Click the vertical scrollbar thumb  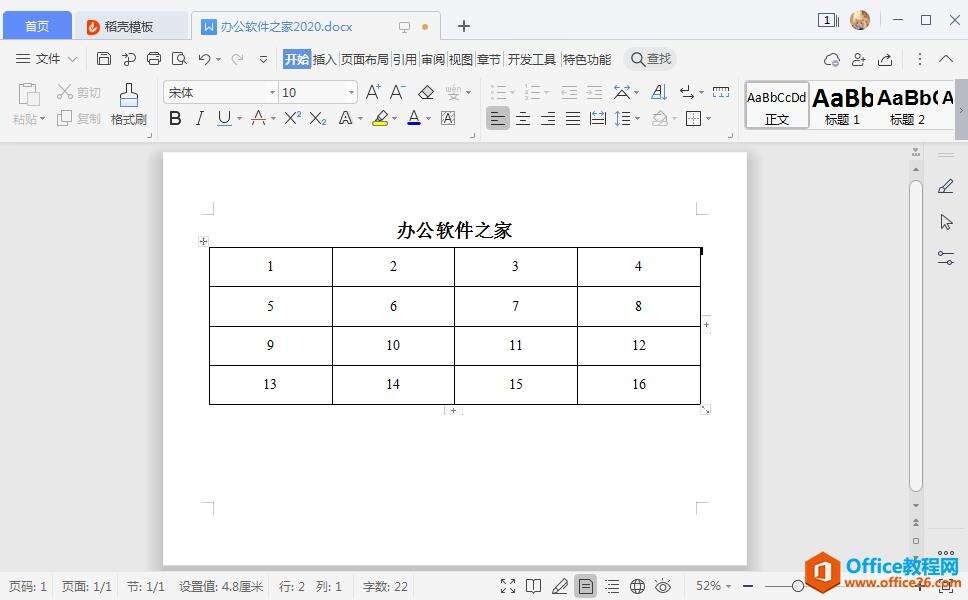point(916,335)
